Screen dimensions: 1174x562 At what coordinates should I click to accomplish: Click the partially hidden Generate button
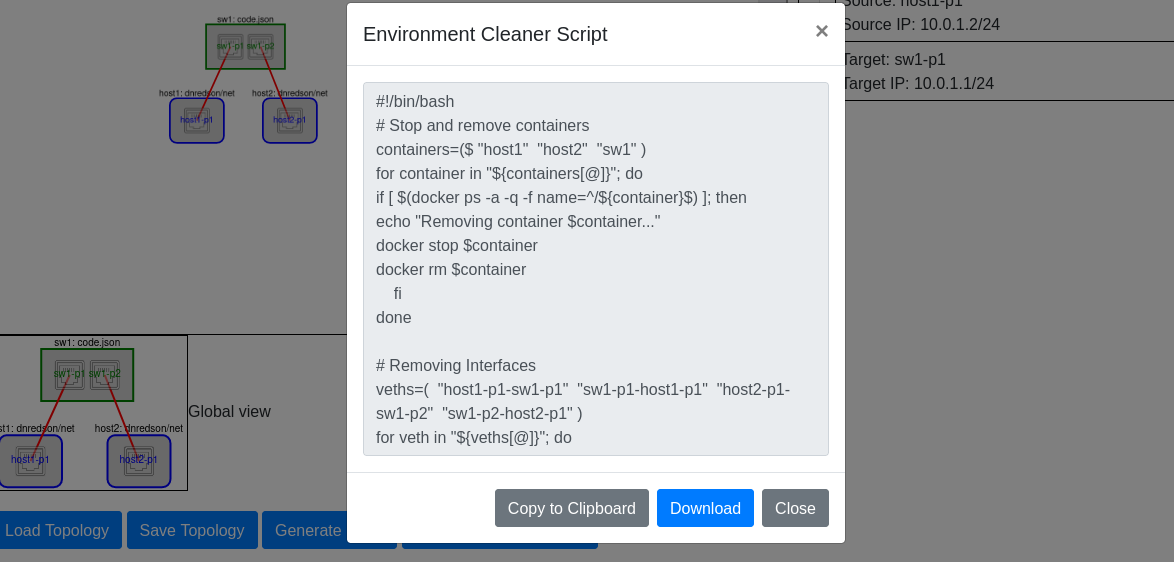tap(305, 530)
